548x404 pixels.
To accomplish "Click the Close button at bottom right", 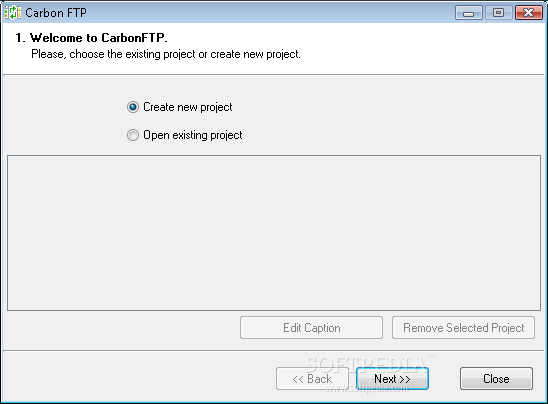I will pyautogui.click(x=496, y=378).
